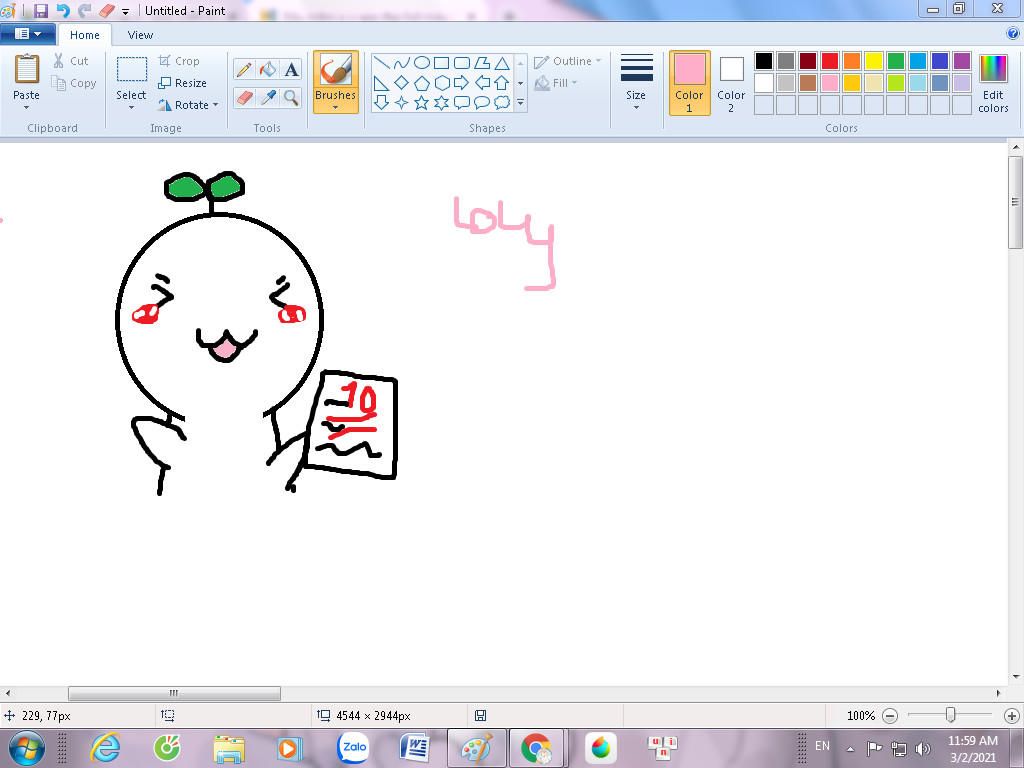Open the Rotate dropdown
The height and width of the screenshot is (768, 1024).
pyautogui.click(x=188, y=105)
